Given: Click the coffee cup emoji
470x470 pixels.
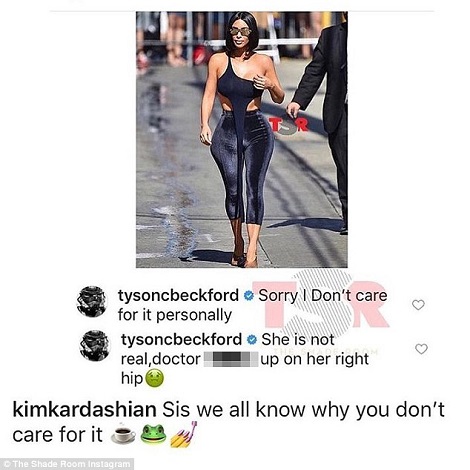Looking at the screenshot, I should pyautogui.click(x=123, y=435).
